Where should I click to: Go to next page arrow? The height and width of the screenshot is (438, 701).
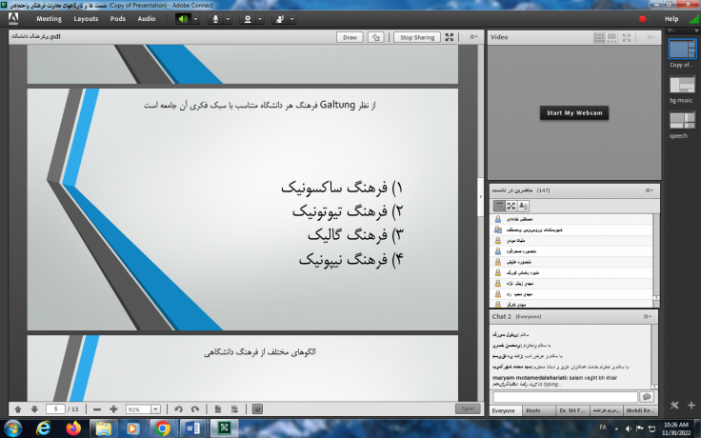(x=34, y=409)
